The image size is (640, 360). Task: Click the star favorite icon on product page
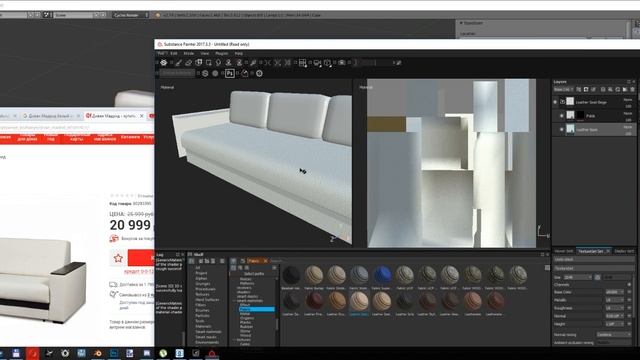click(x=118, y=258)
